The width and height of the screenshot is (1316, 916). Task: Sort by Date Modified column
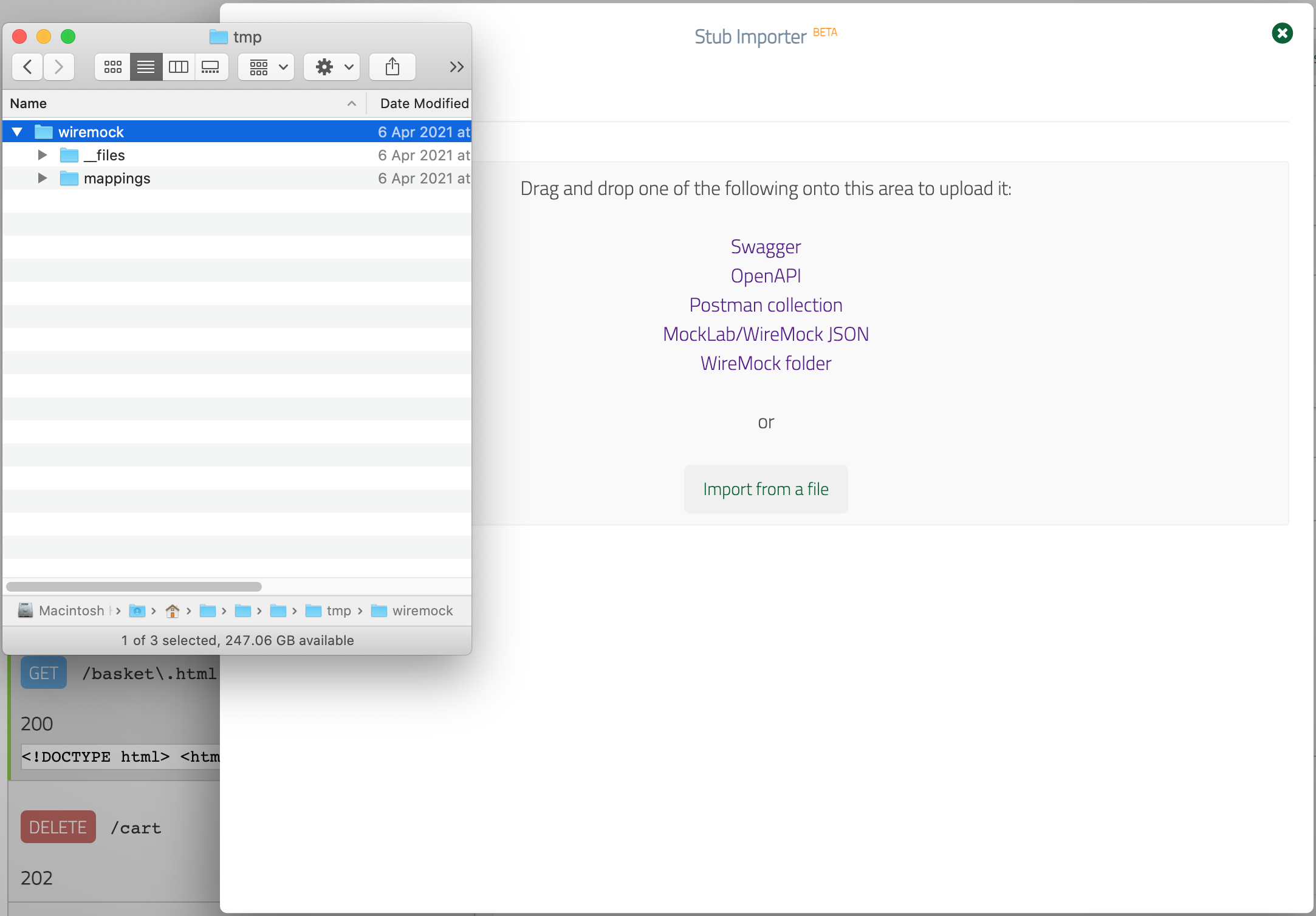[424, 103]
